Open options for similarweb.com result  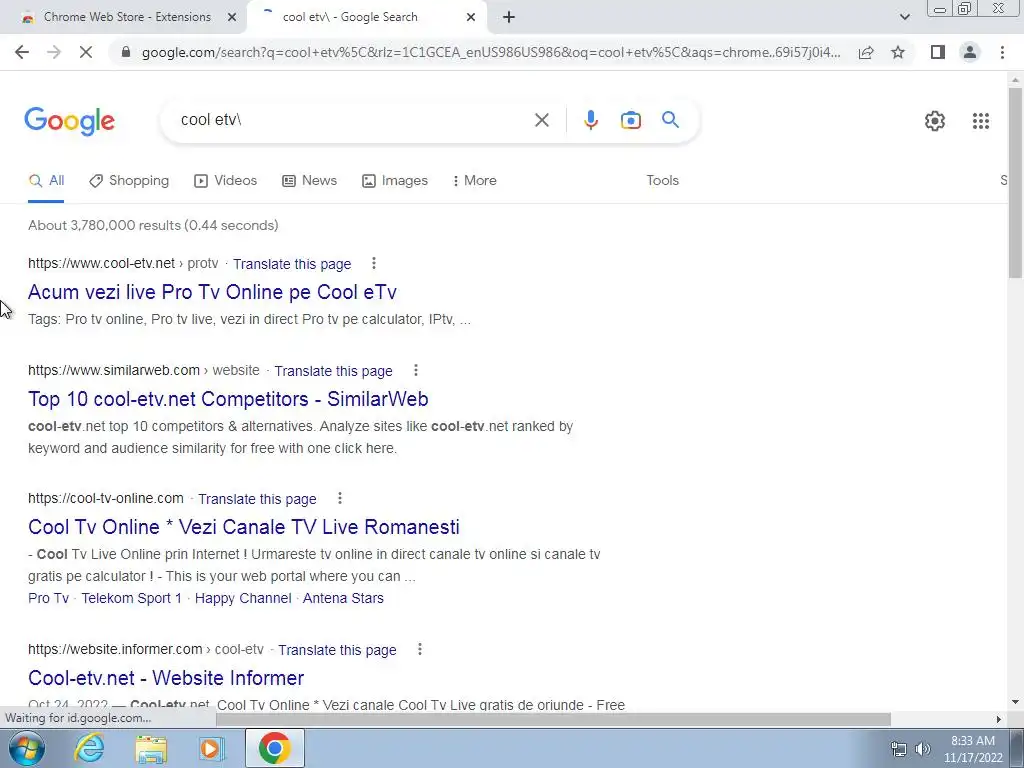pyautogui.click(x=415, y=370)
